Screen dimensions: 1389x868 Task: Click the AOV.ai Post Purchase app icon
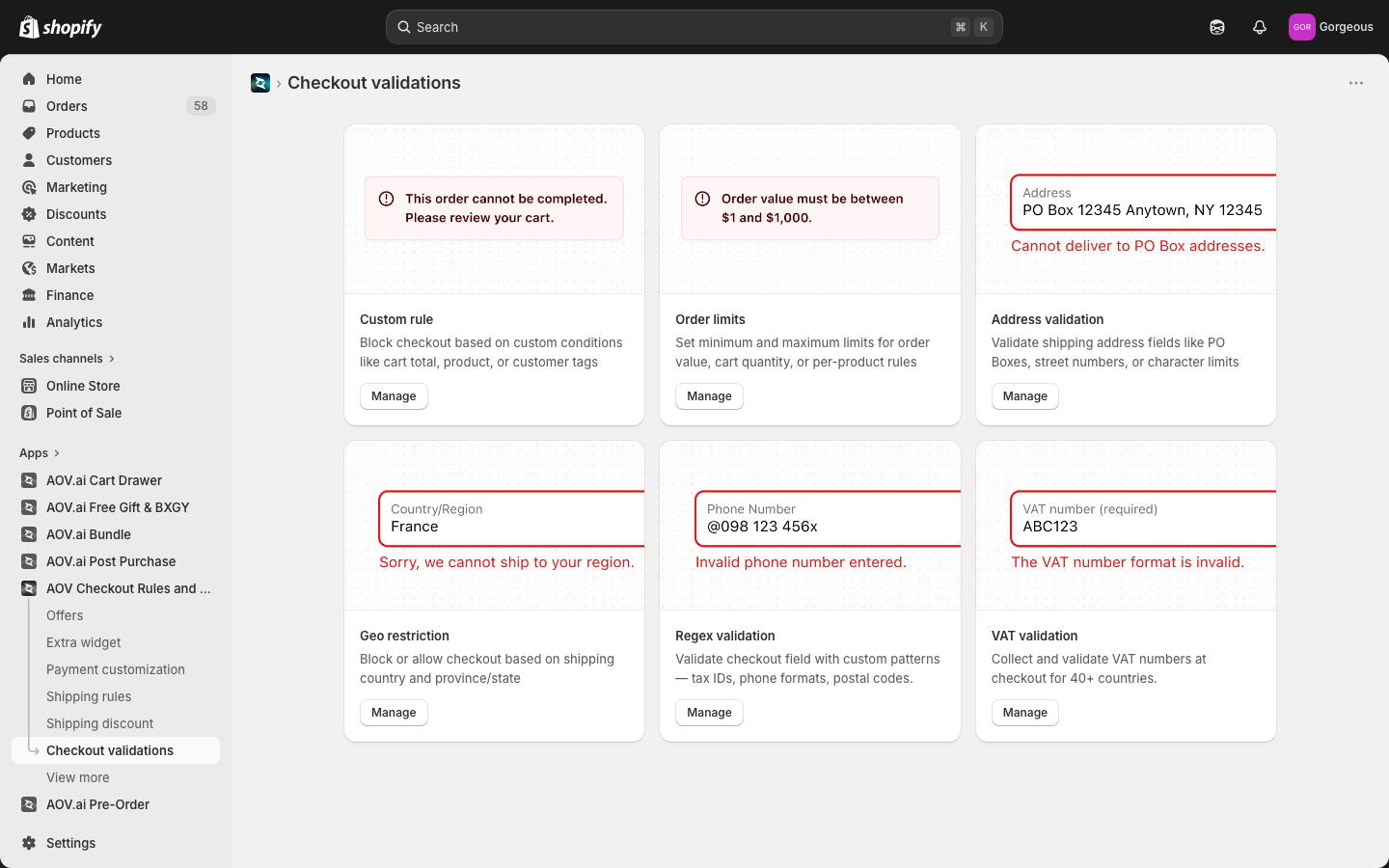coord(29,561)
